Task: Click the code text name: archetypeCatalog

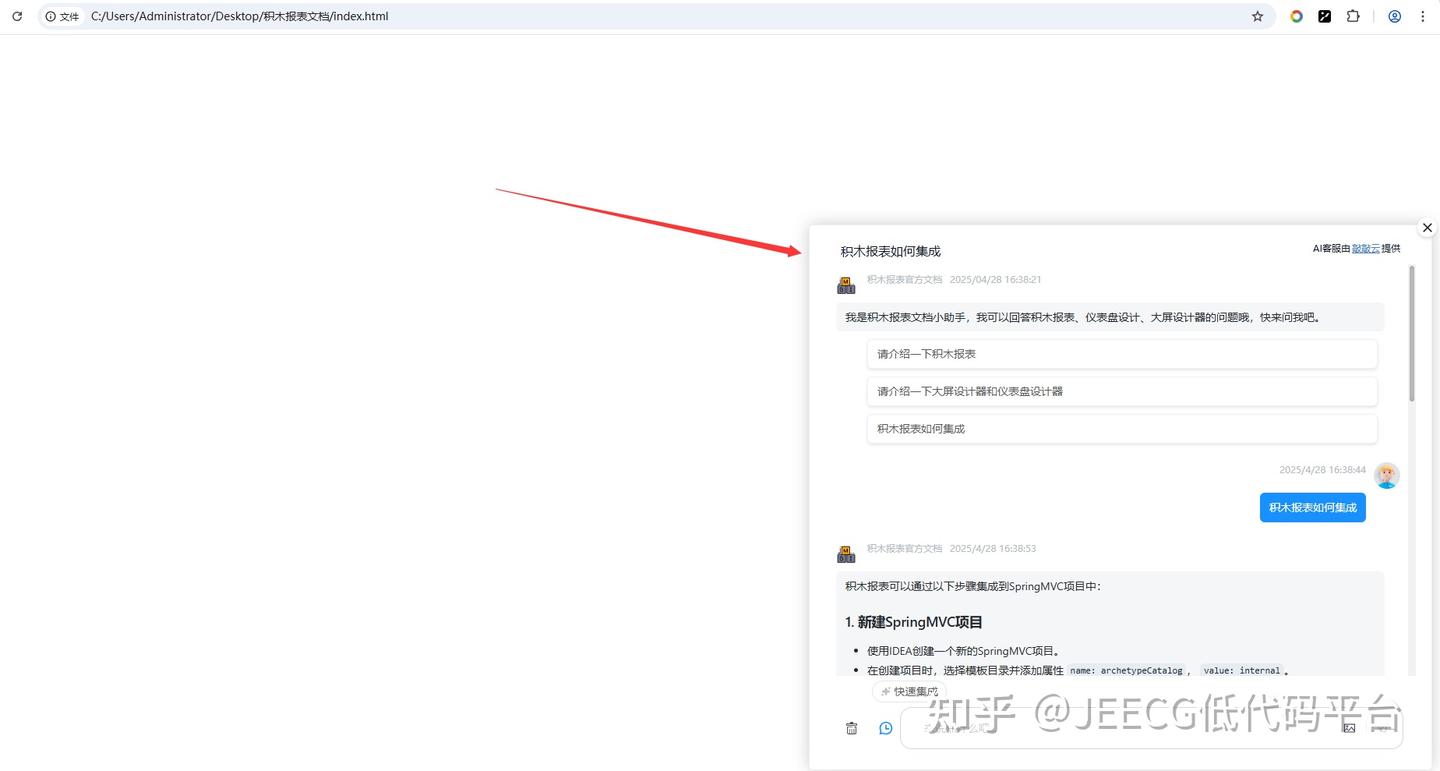Action: tap(1126, 671)
